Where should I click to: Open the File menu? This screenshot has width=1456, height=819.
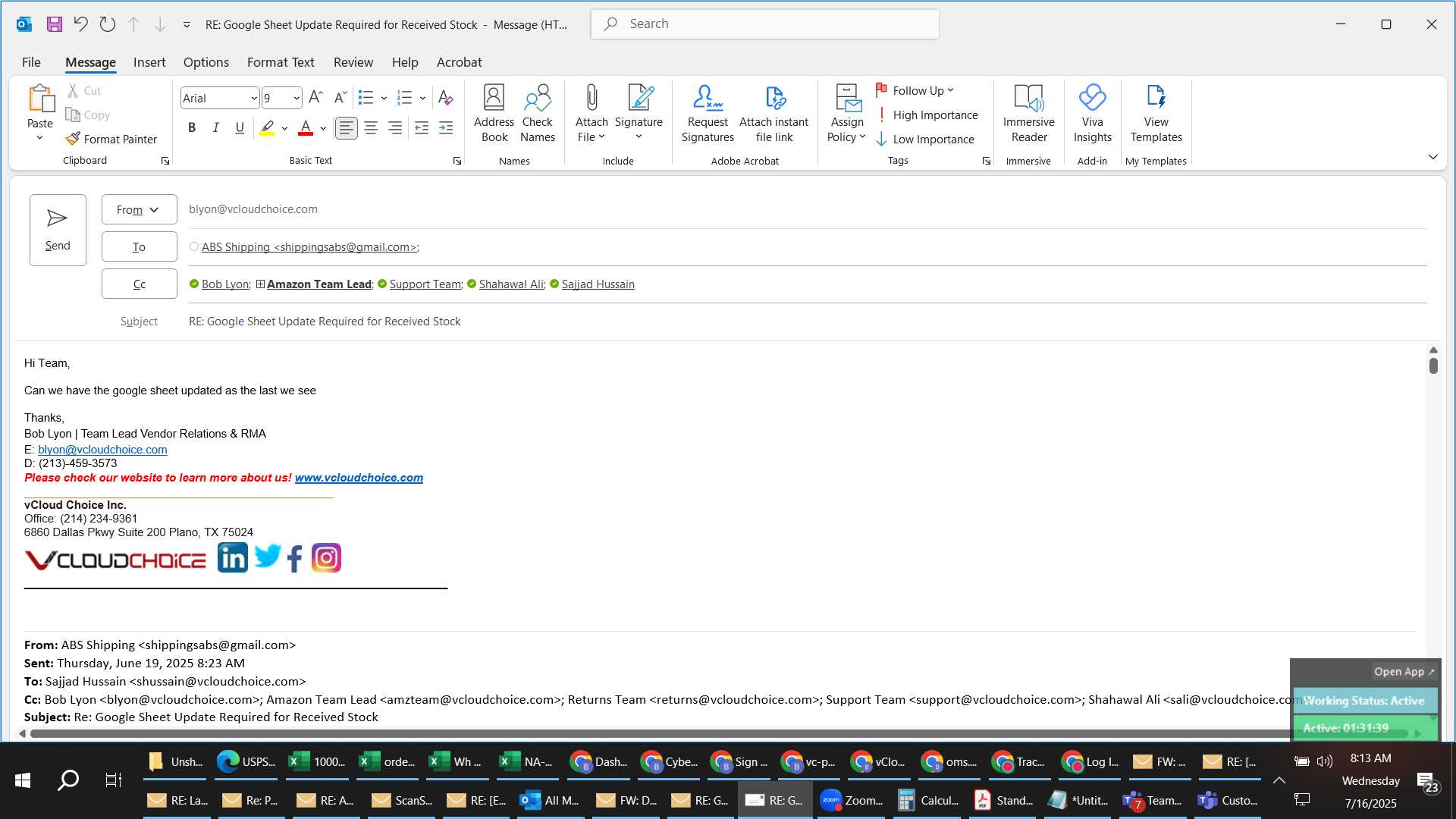point(31,62)
